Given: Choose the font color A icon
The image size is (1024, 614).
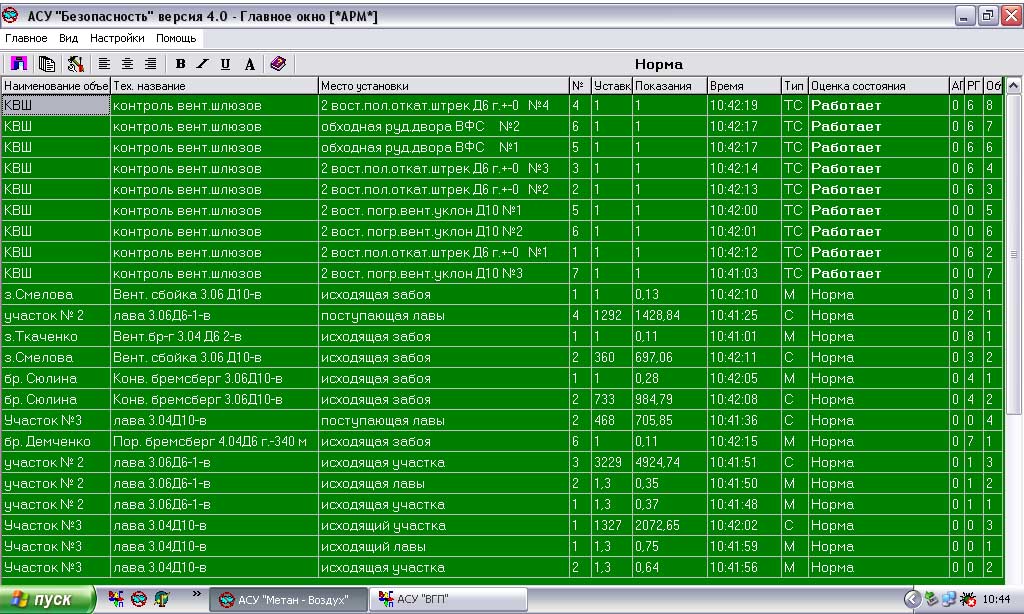Looking at the screenshot, I should click(249, 64).
